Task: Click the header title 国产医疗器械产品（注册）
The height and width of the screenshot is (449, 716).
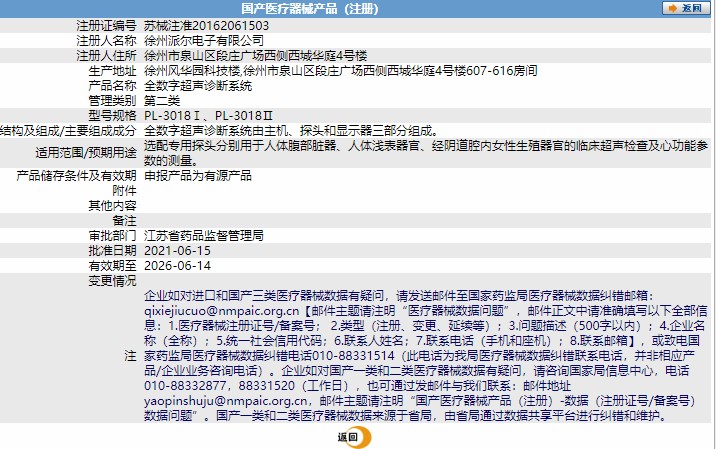Action: click(x=310, y=9)
